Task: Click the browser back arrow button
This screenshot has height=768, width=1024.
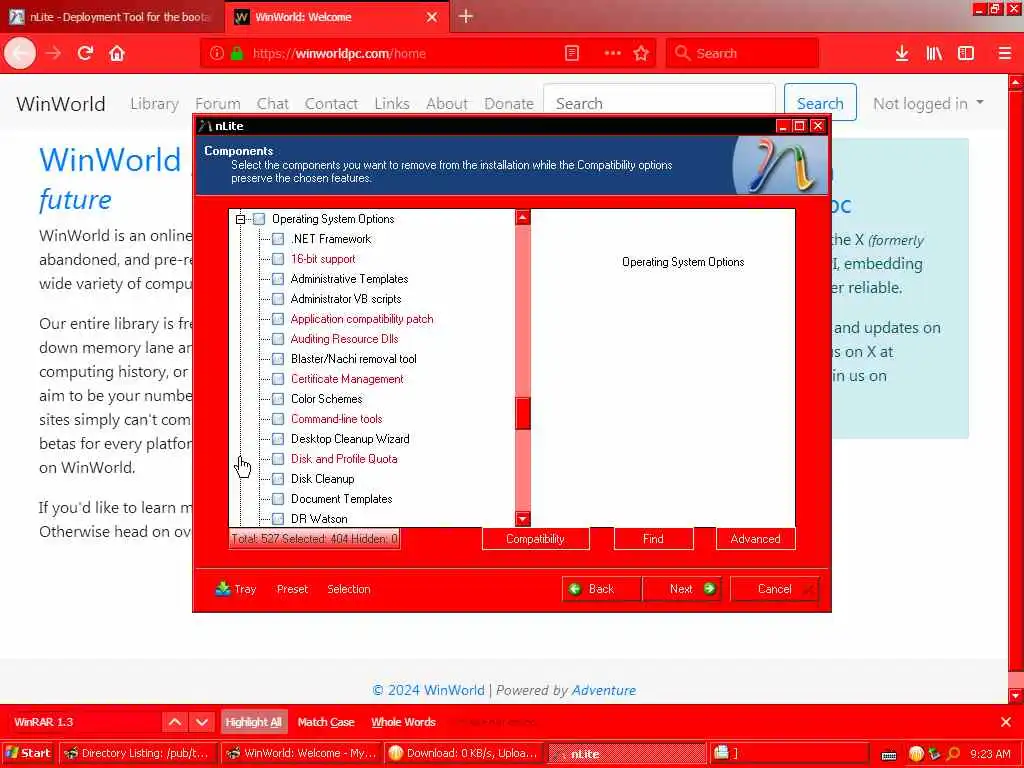Action: click(20, 54)
